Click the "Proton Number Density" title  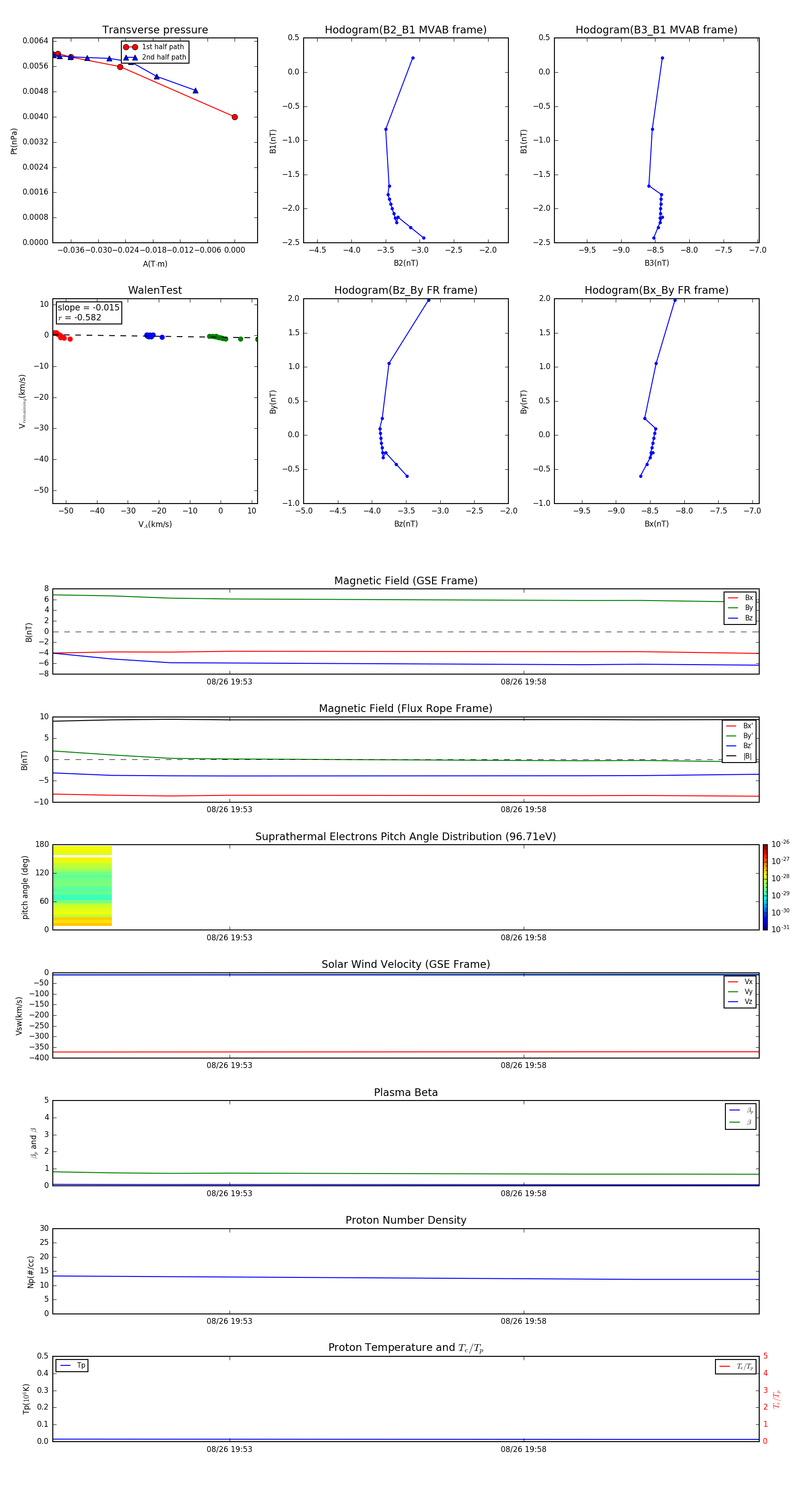pyautogui.click(x=406, y=1221)
